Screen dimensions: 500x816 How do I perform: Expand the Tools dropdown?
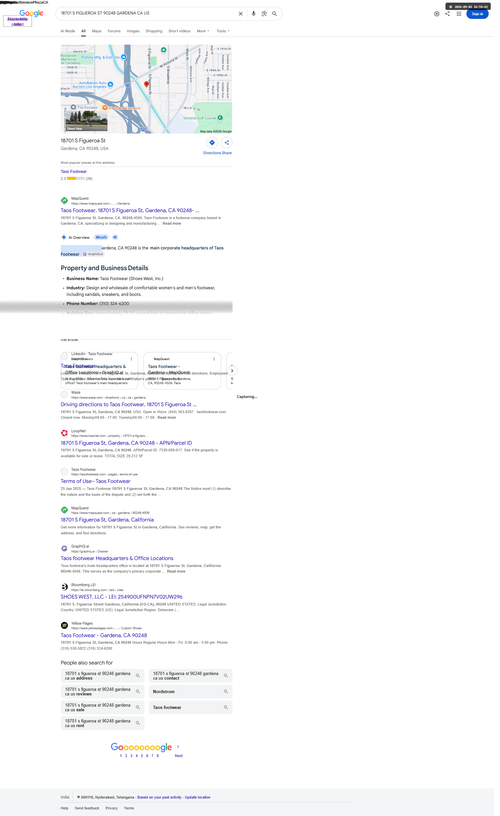coord(223,31)
